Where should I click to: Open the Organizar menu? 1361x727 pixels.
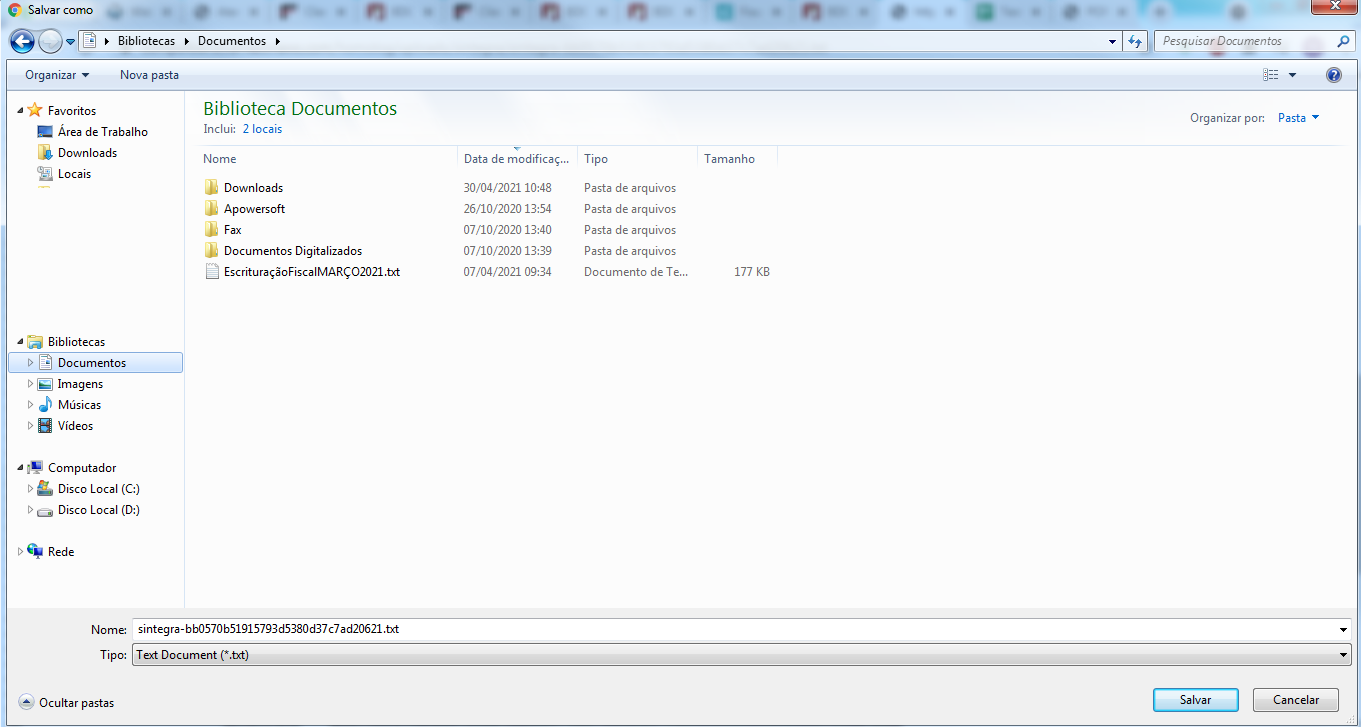point(57,75)
